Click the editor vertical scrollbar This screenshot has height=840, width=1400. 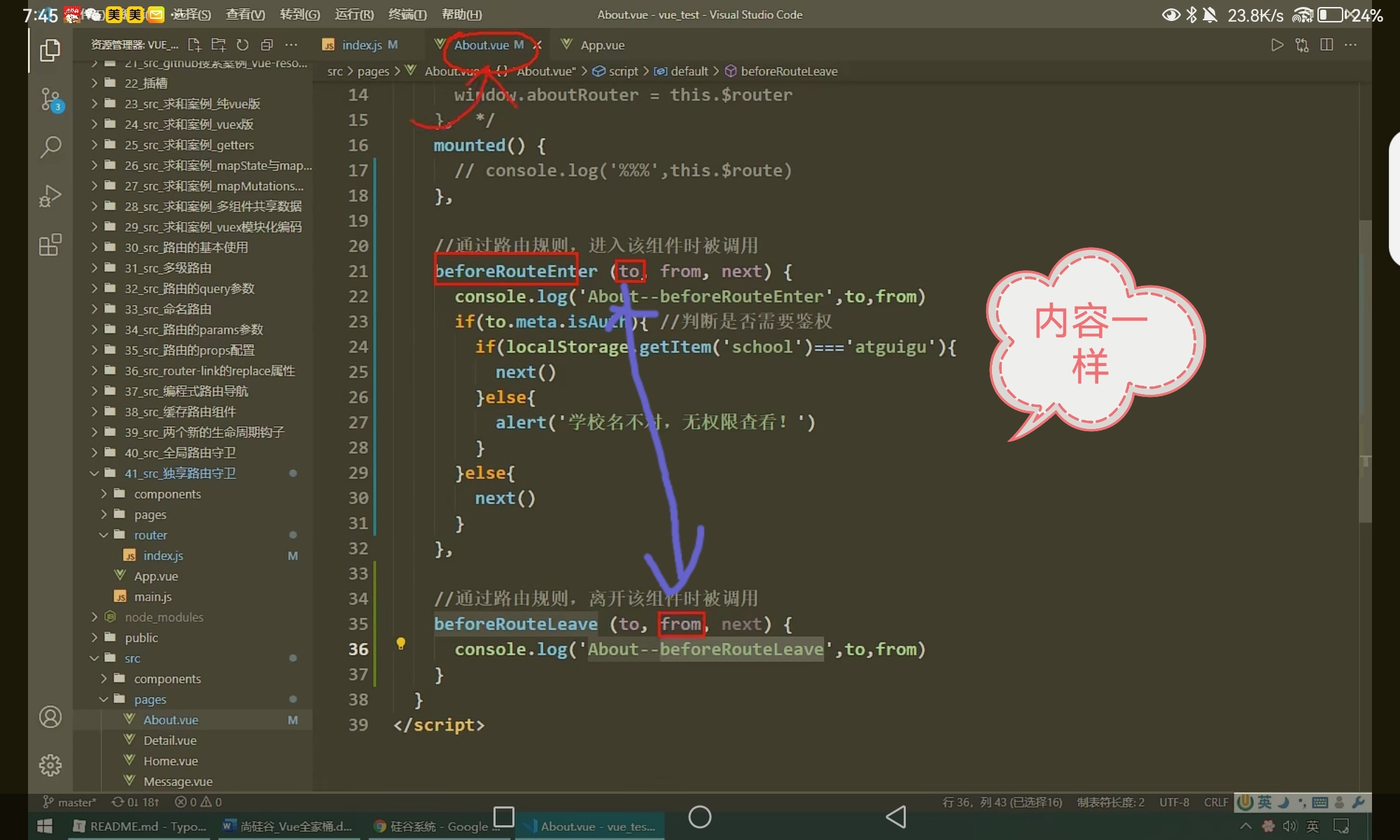pos(1364,371)
